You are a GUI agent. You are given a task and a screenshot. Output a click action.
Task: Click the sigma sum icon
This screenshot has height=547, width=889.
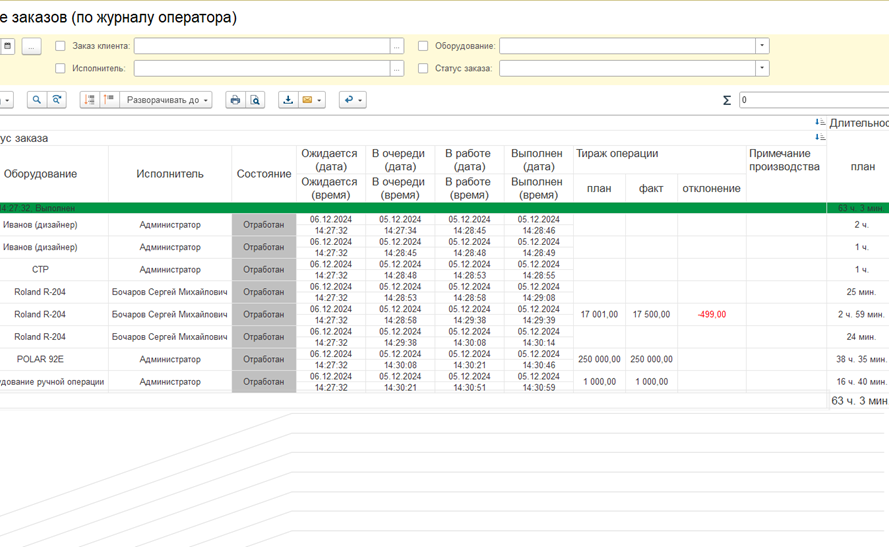(726, 100)
